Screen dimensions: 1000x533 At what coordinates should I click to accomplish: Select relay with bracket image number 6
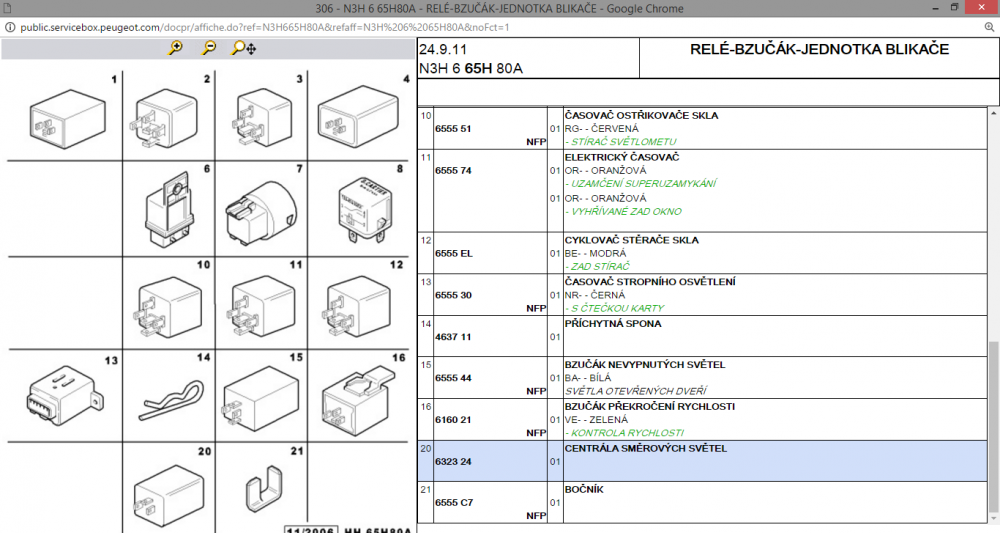[x=169, y=209]
